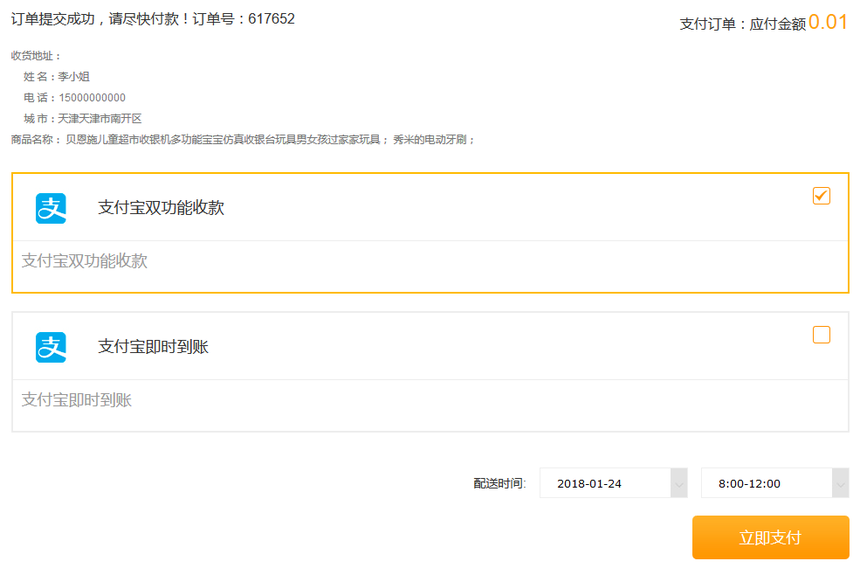Tick the 支付宝即时到账 payment checkbox
This screenshot has width=860, height=568.
(821, 335)
